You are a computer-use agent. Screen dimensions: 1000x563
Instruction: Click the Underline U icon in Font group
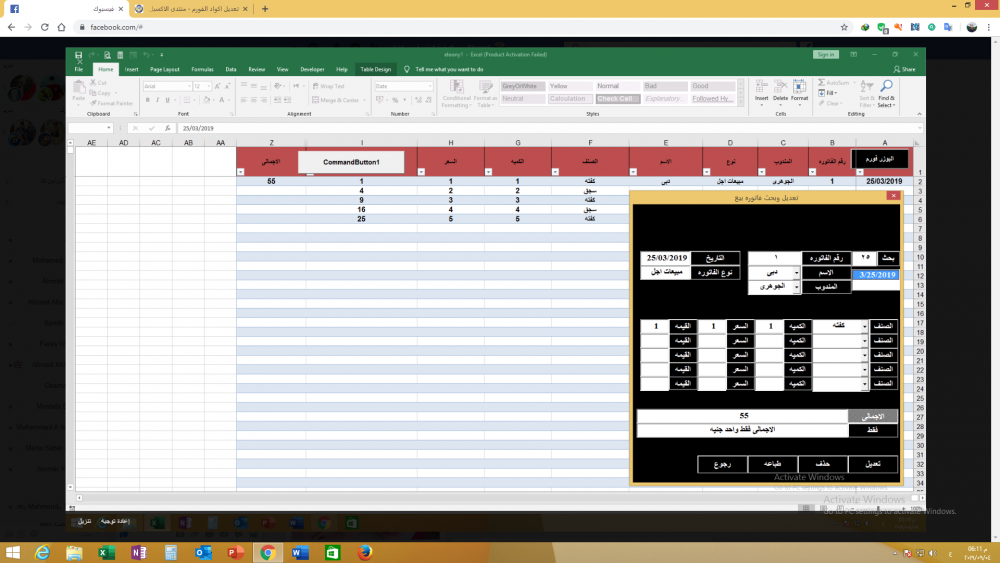pyautogui.click(x=167, y=100)
